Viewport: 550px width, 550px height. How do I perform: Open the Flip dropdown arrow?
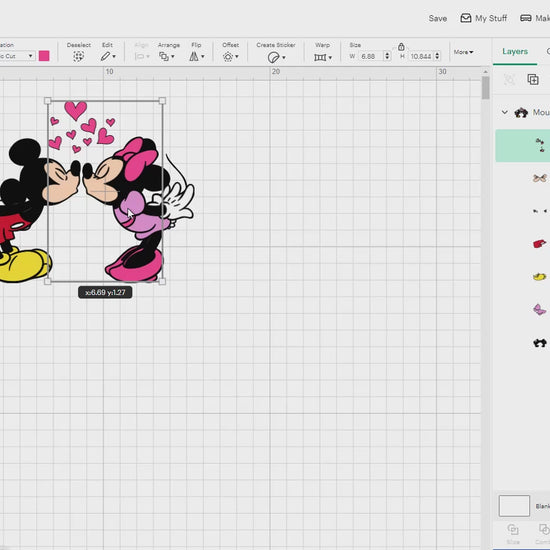click(x=202, y=57)
